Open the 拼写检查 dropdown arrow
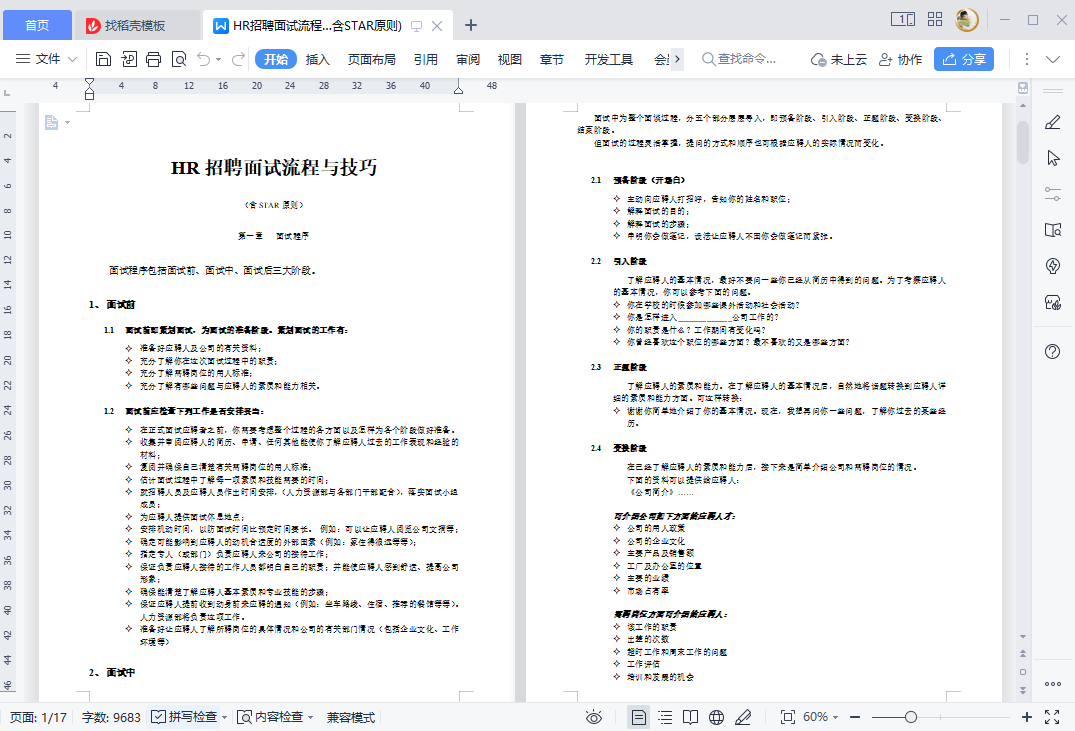1075x731 pixels. [x=224, y=717]
